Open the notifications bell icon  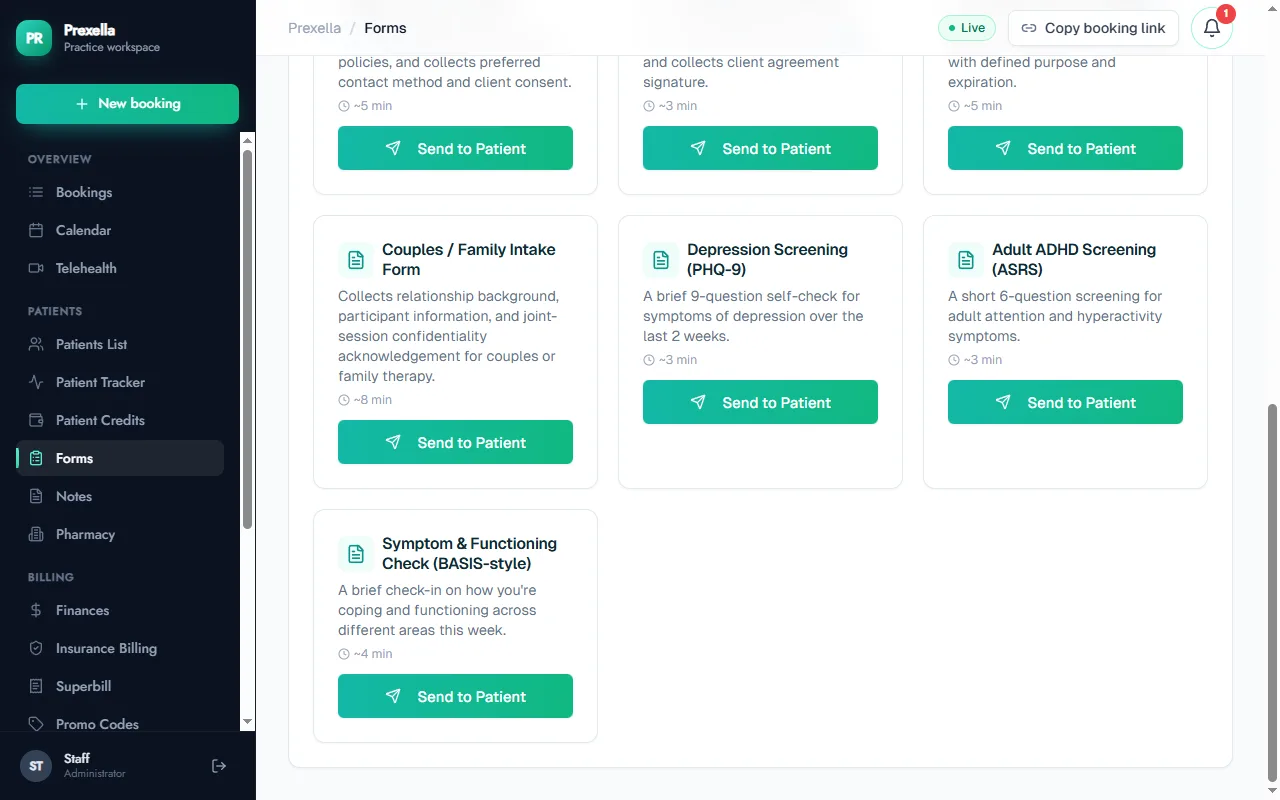click(x=1211, y=28)
